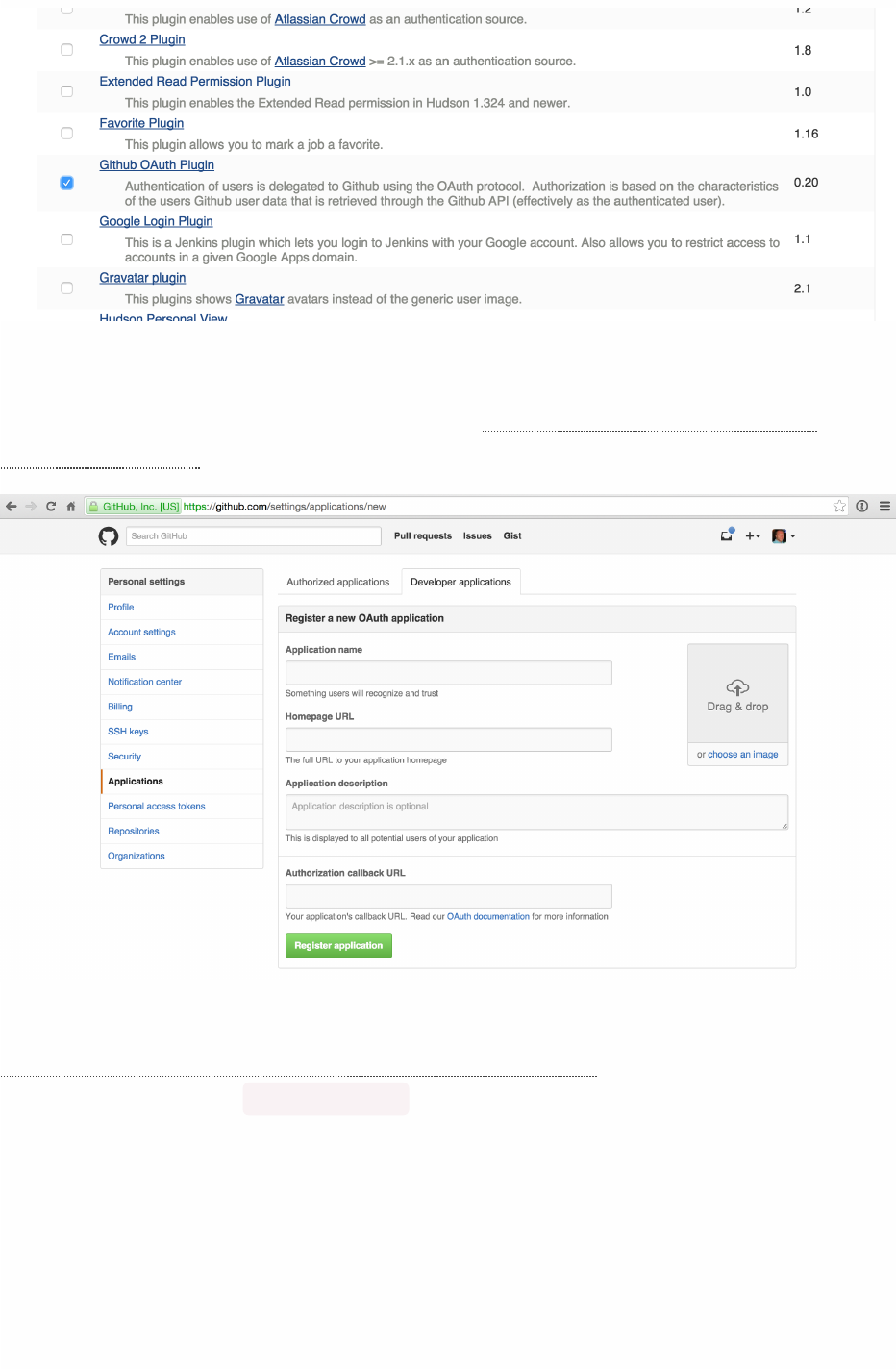
Task: Check the Extended Read Permission Plugin checkbox
Action: click(x=66, y=91)
